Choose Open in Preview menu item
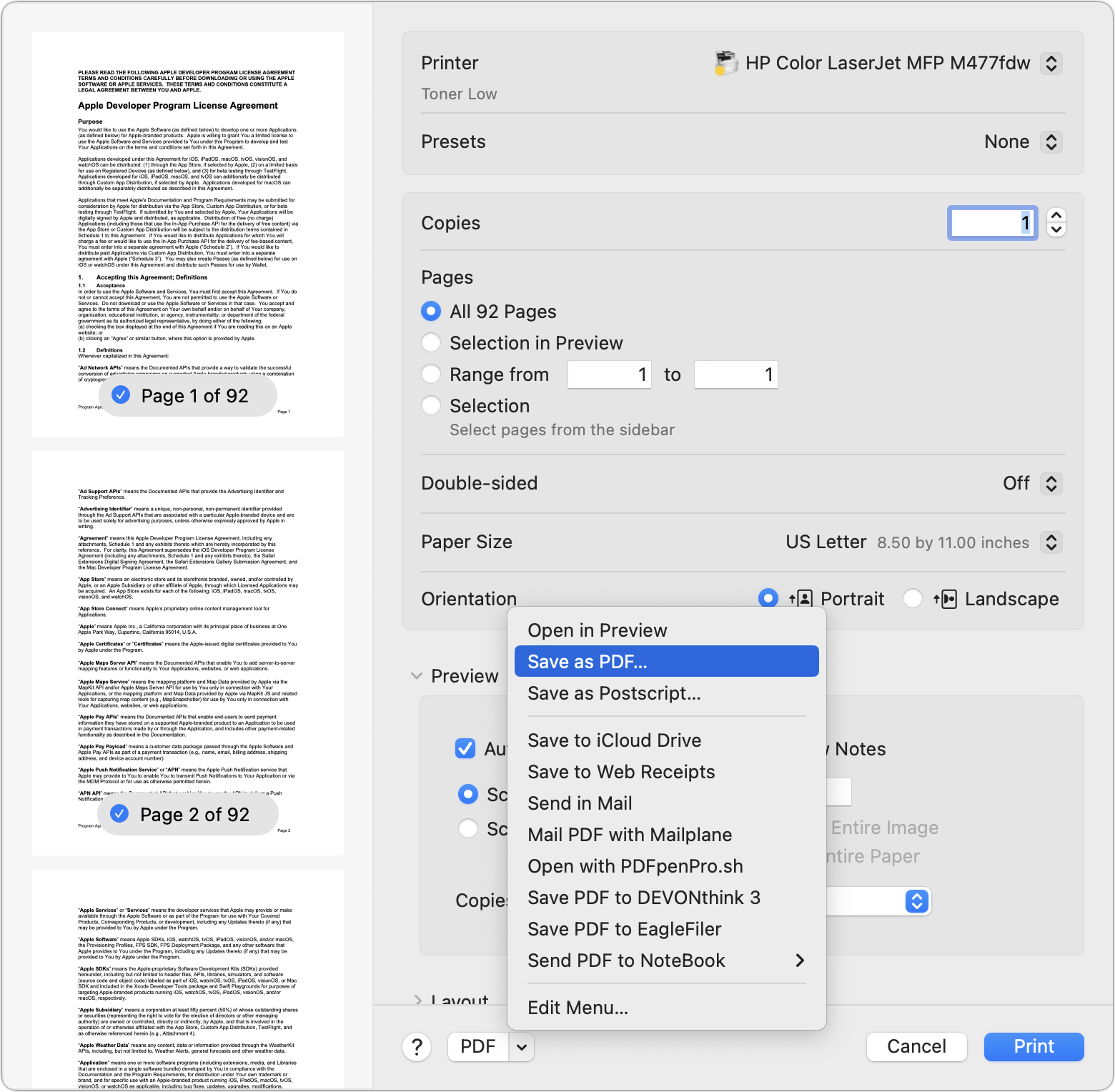Image resolution: width=1115 pixels, height=1092 pixels. pyautogui.click(x=666, y=630)
